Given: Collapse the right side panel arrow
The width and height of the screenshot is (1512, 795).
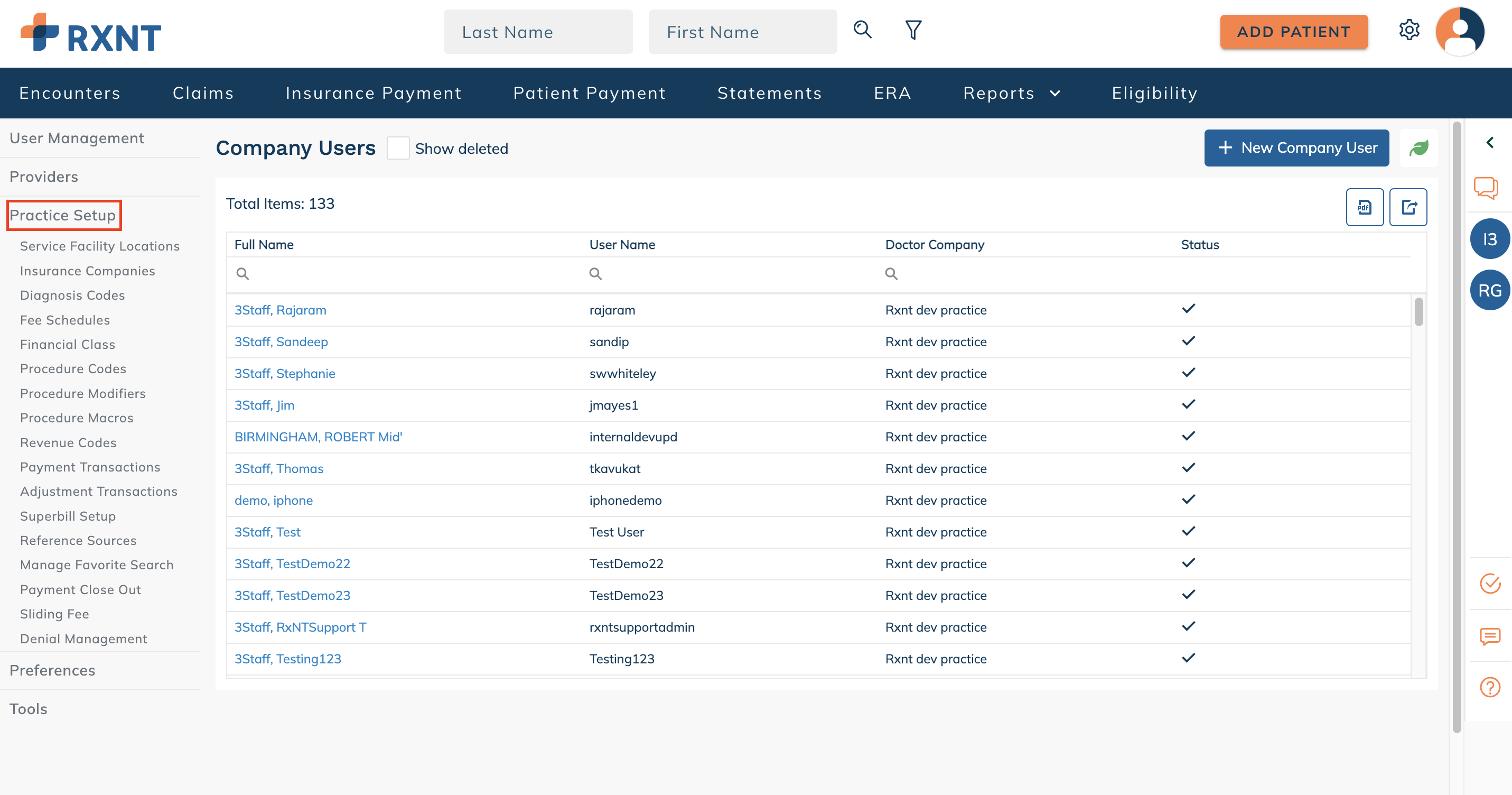Looking at the screenshot, I should tap(1490, 142).
